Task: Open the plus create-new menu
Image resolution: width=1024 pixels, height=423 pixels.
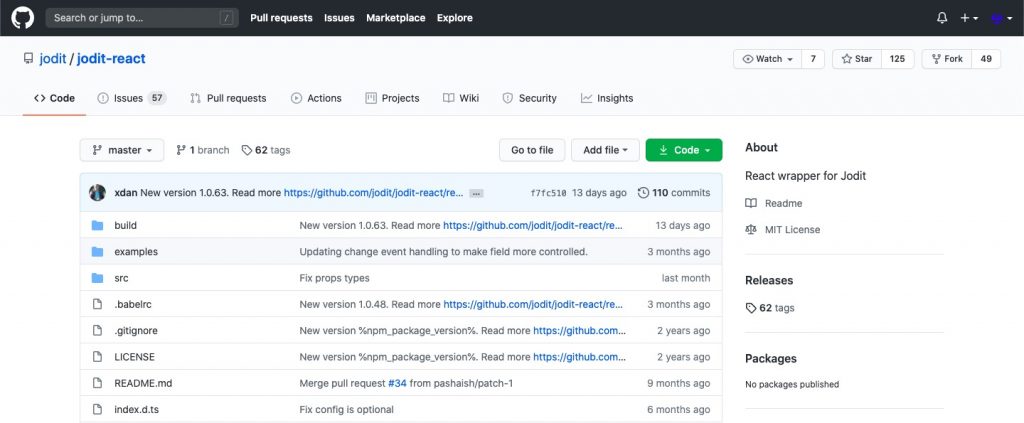Action: coord(969,18)
